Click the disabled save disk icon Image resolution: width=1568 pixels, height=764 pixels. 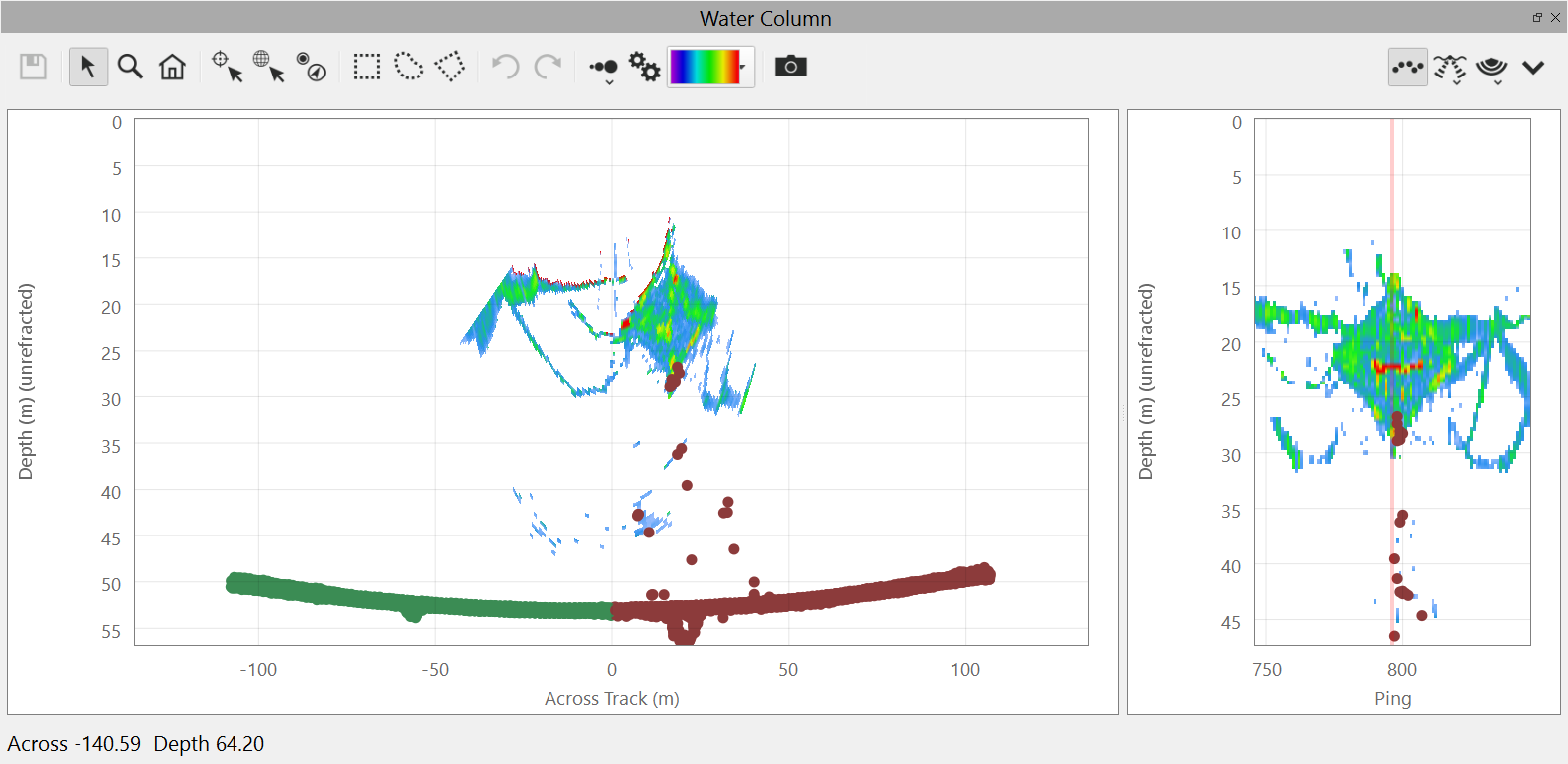pos(34,67)
